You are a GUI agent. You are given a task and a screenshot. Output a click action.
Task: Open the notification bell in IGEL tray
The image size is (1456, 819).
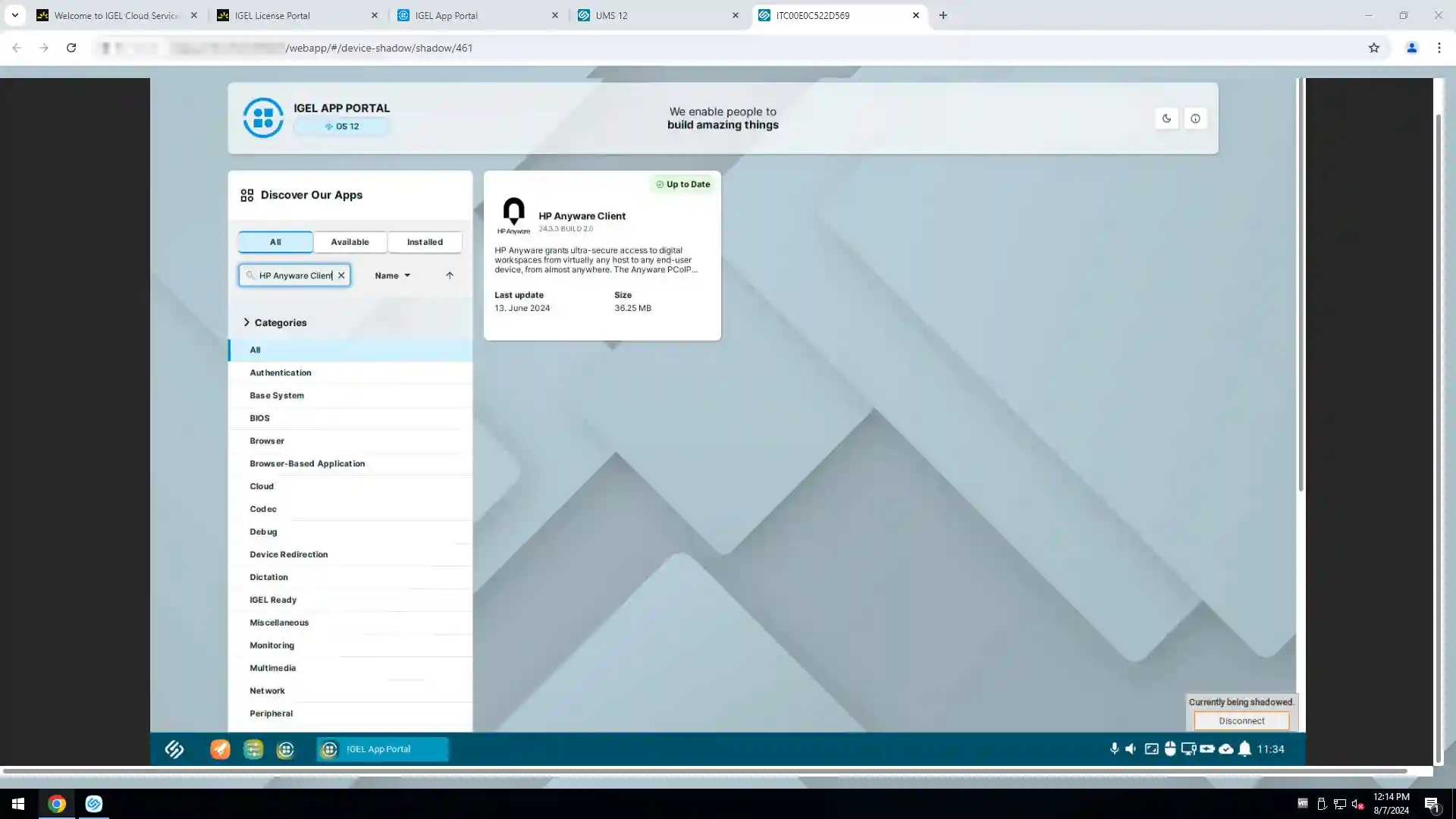pyautogui.click(x=1244, y=748)
